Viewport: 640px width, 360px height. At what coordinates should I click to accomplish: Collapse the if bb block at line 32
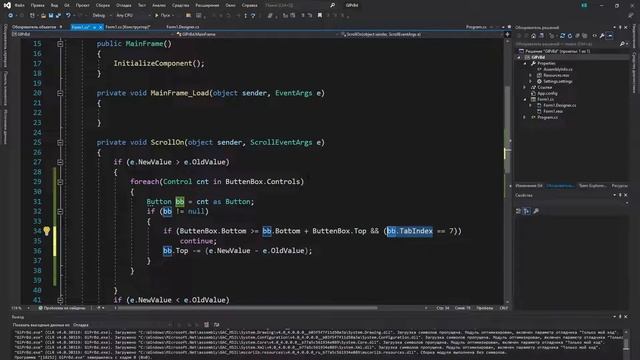pyautogui.click(x=60, y=211)
